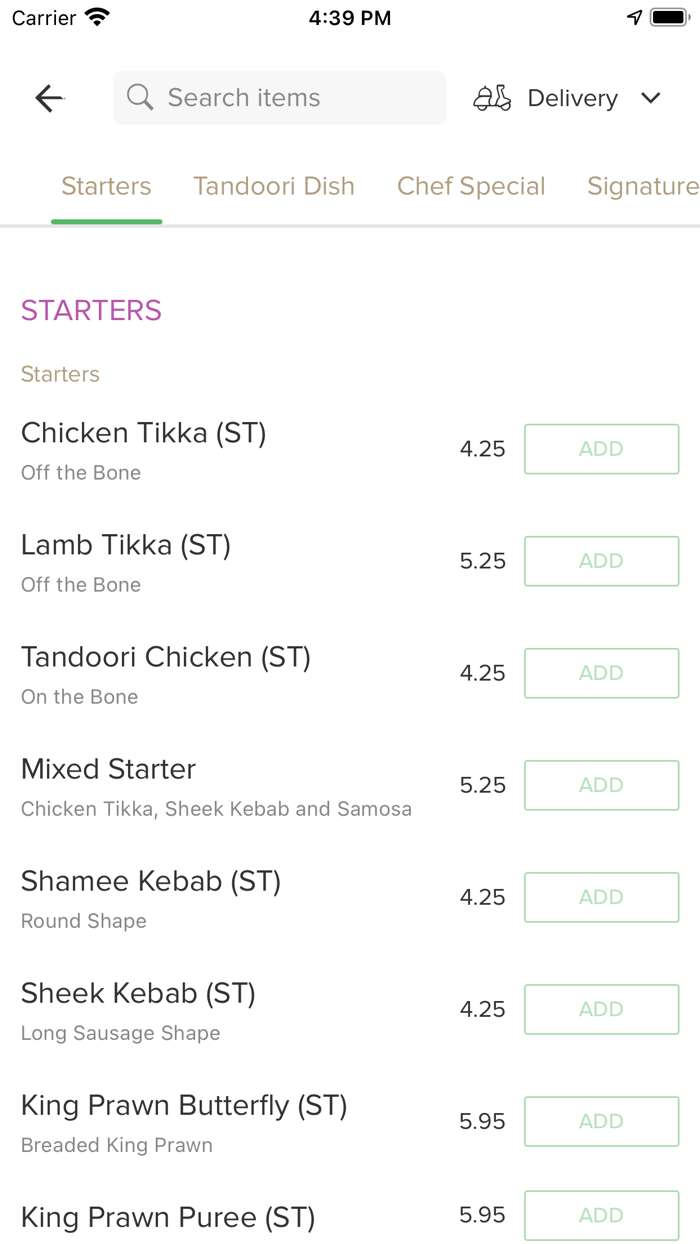Tap the back arrow icon
The height and width of the screenshot is (1244, 700).
click(49, 98)
